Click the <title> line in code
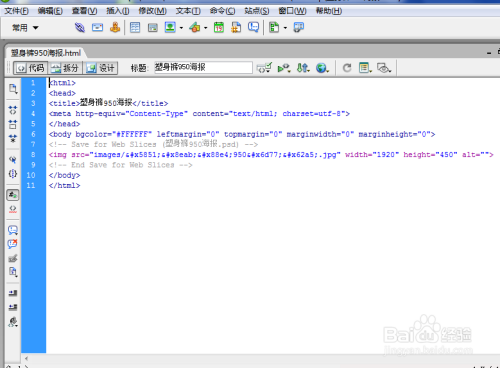Image resolution: width=500 pixels, height=368 pixels. click(x=108, y=103)
